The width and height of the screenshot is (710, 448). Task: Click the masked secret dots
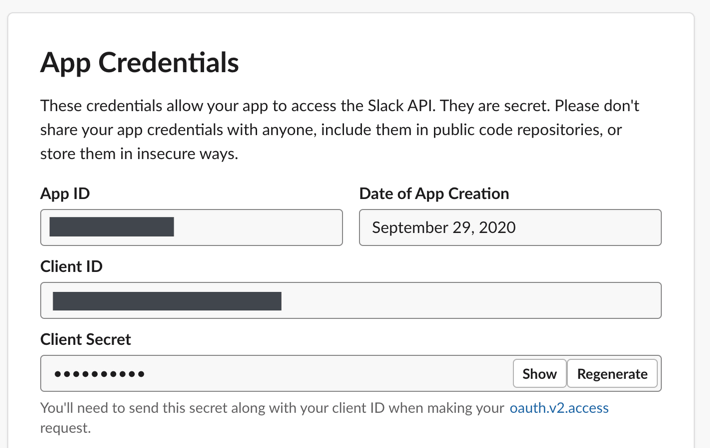(x=99, y=374)
